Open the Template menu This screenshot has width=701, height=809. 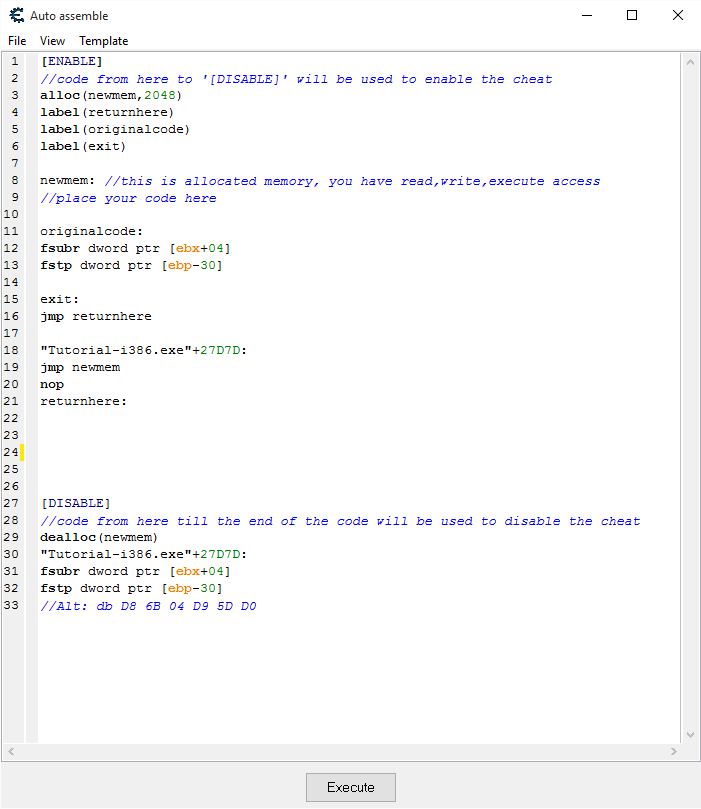pos(104,41)
